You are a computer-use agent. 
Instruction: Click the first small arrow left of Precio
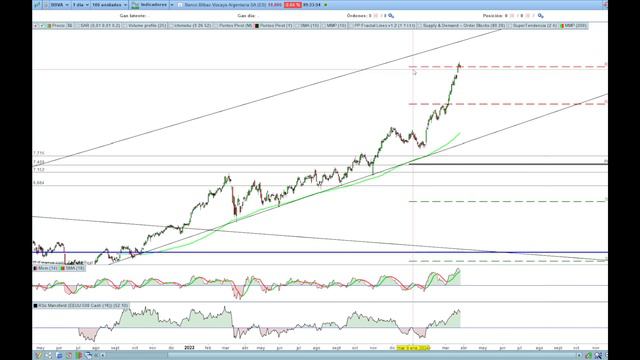(x=36, y=26)
